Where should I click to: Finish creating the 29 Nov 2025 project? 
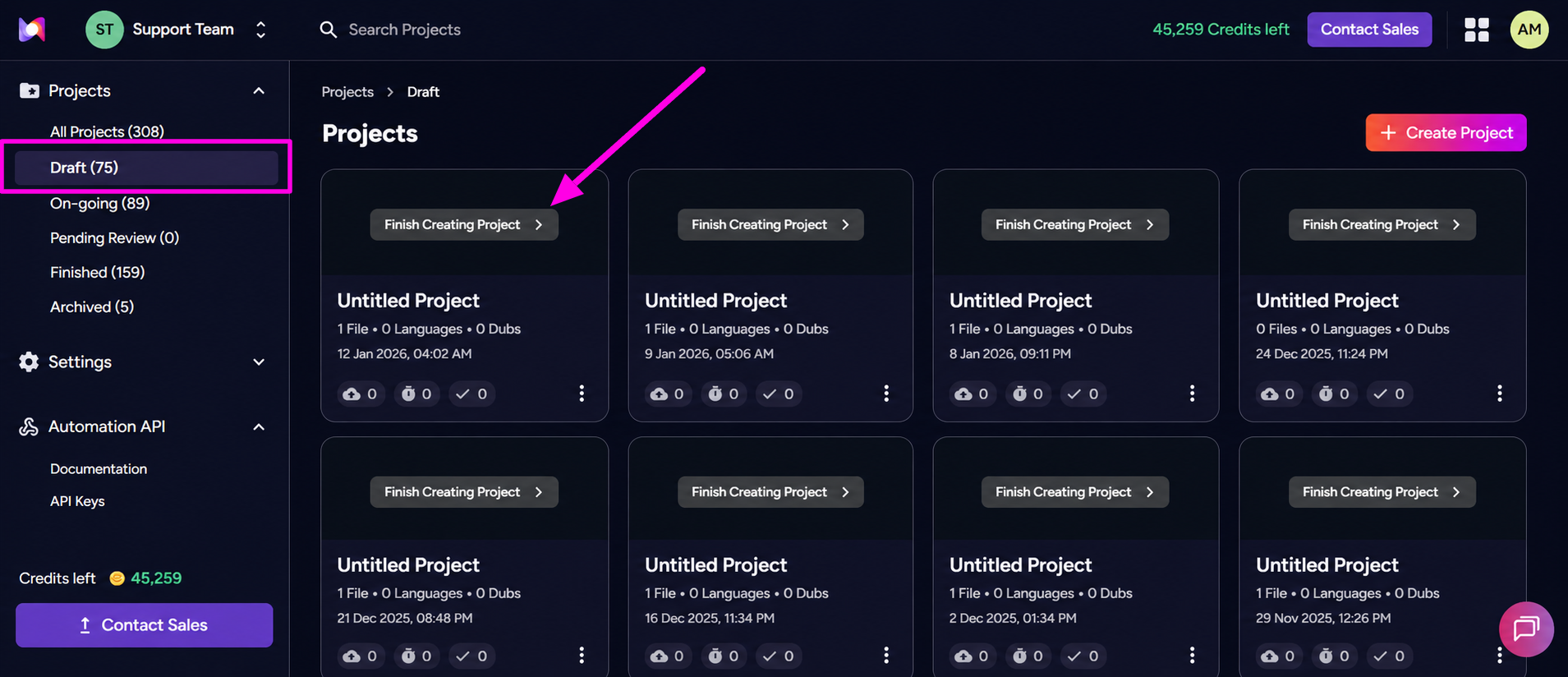(1382, 492)
